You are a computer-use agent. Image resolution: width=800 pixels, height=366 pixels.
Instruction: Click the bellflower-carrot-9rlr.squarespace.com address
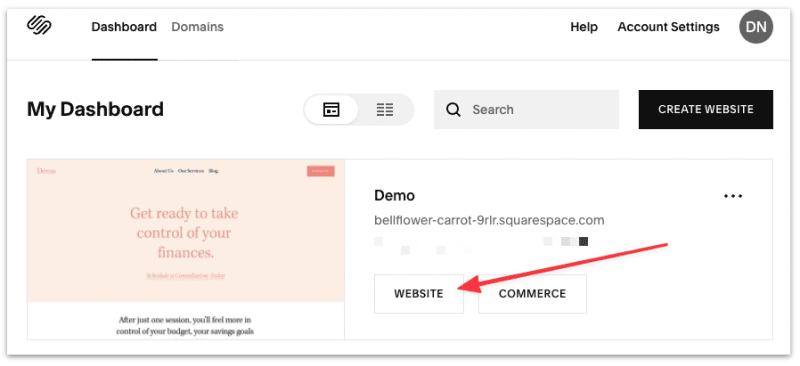[489, 221]
